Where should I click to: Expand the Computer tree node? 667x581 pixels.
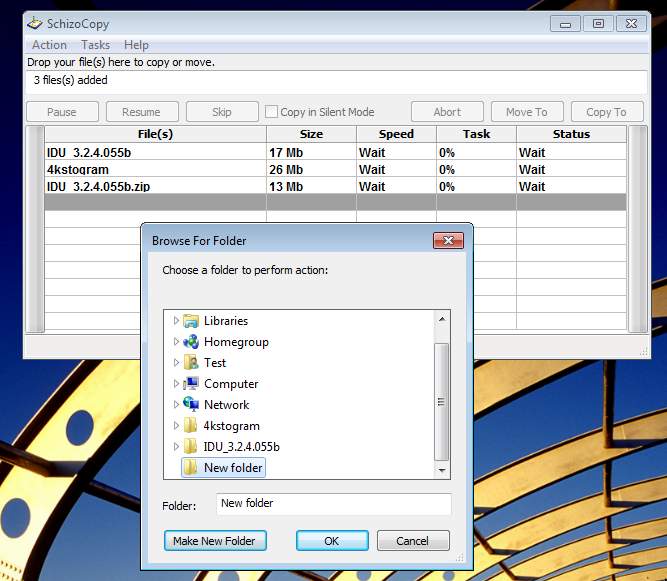[x=176, y=384]
